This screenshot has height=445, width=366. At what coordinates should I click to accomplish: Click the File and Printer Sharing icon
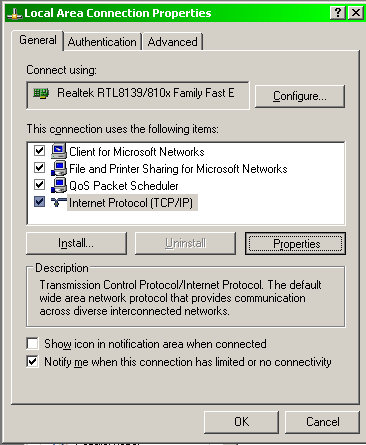[x=59, y=168]
